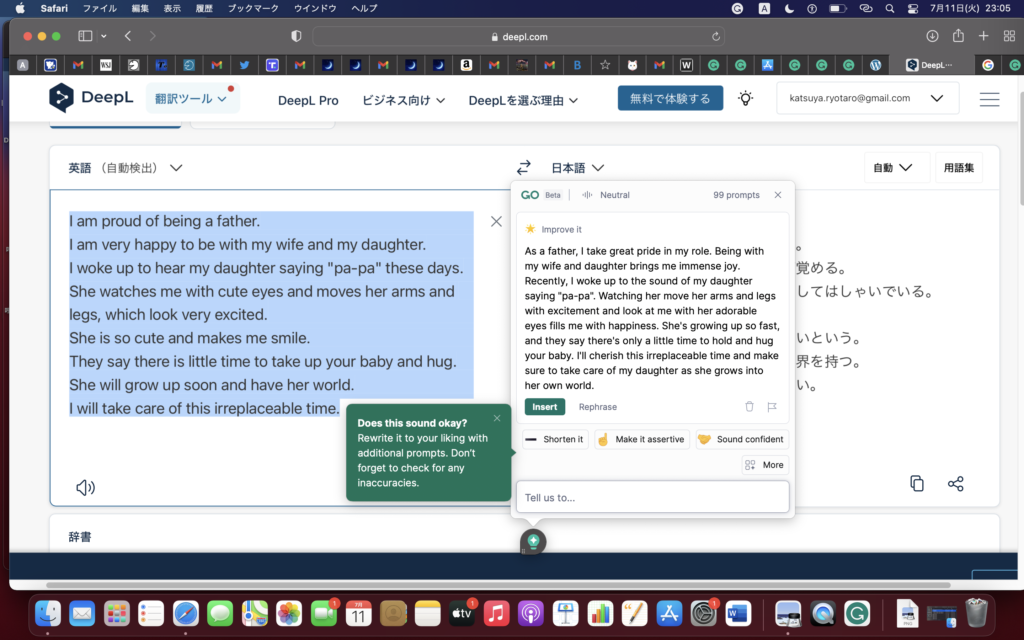Click the speaker listen icon in source box
Image resolution: width=1024 pixels, height=640 pixels.
[86, 487]
